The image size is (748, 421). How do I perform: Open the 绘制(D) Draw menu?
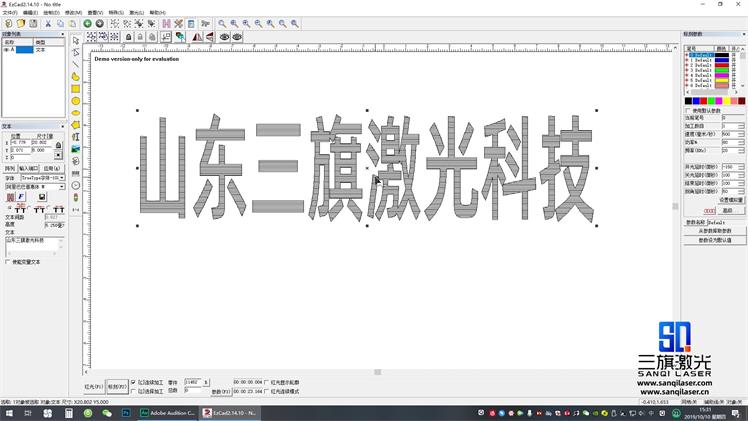(51, 12)
